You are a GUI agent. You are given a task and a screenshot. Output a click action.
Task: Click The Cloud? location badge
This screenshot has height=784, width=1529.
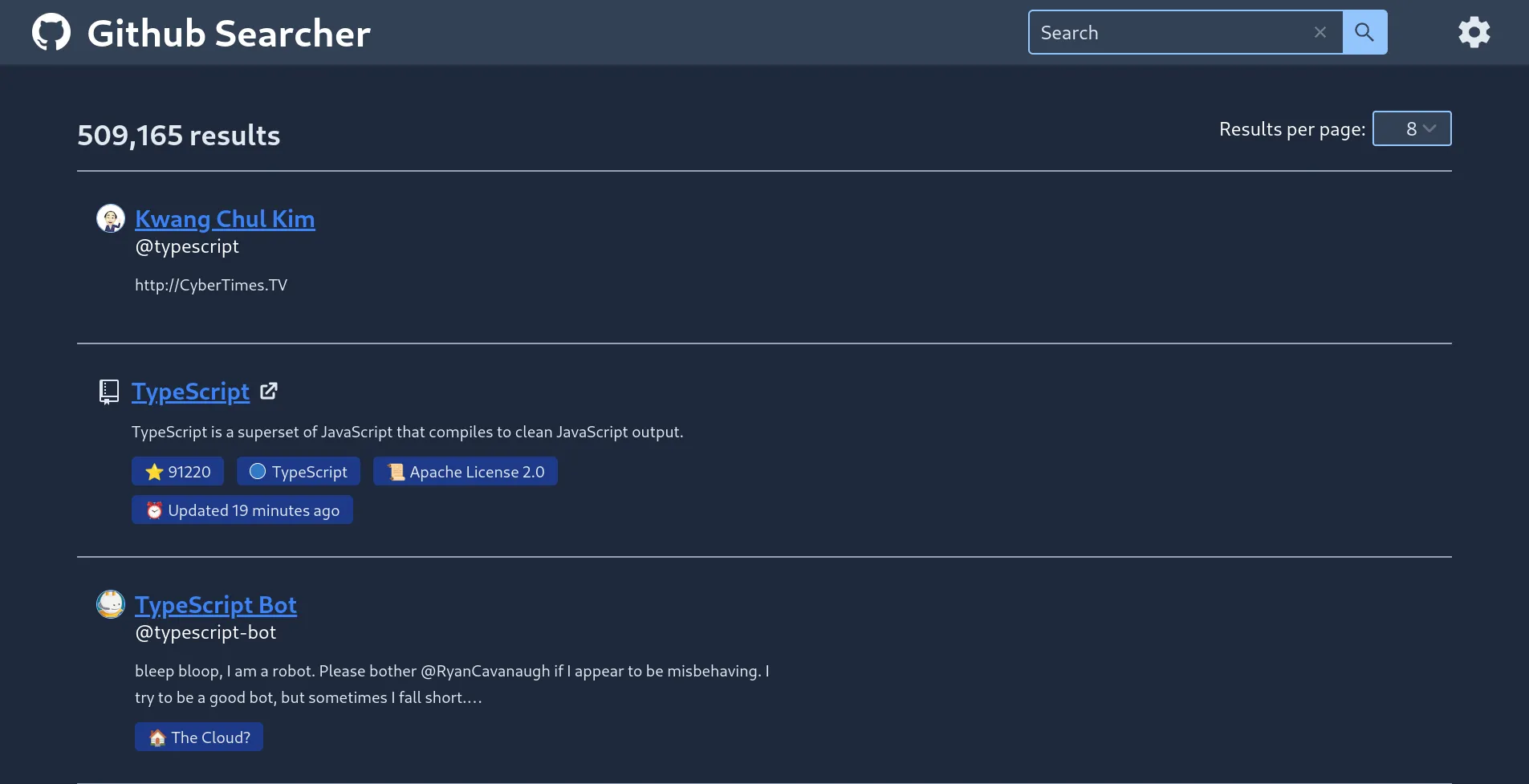click(199, 737)
